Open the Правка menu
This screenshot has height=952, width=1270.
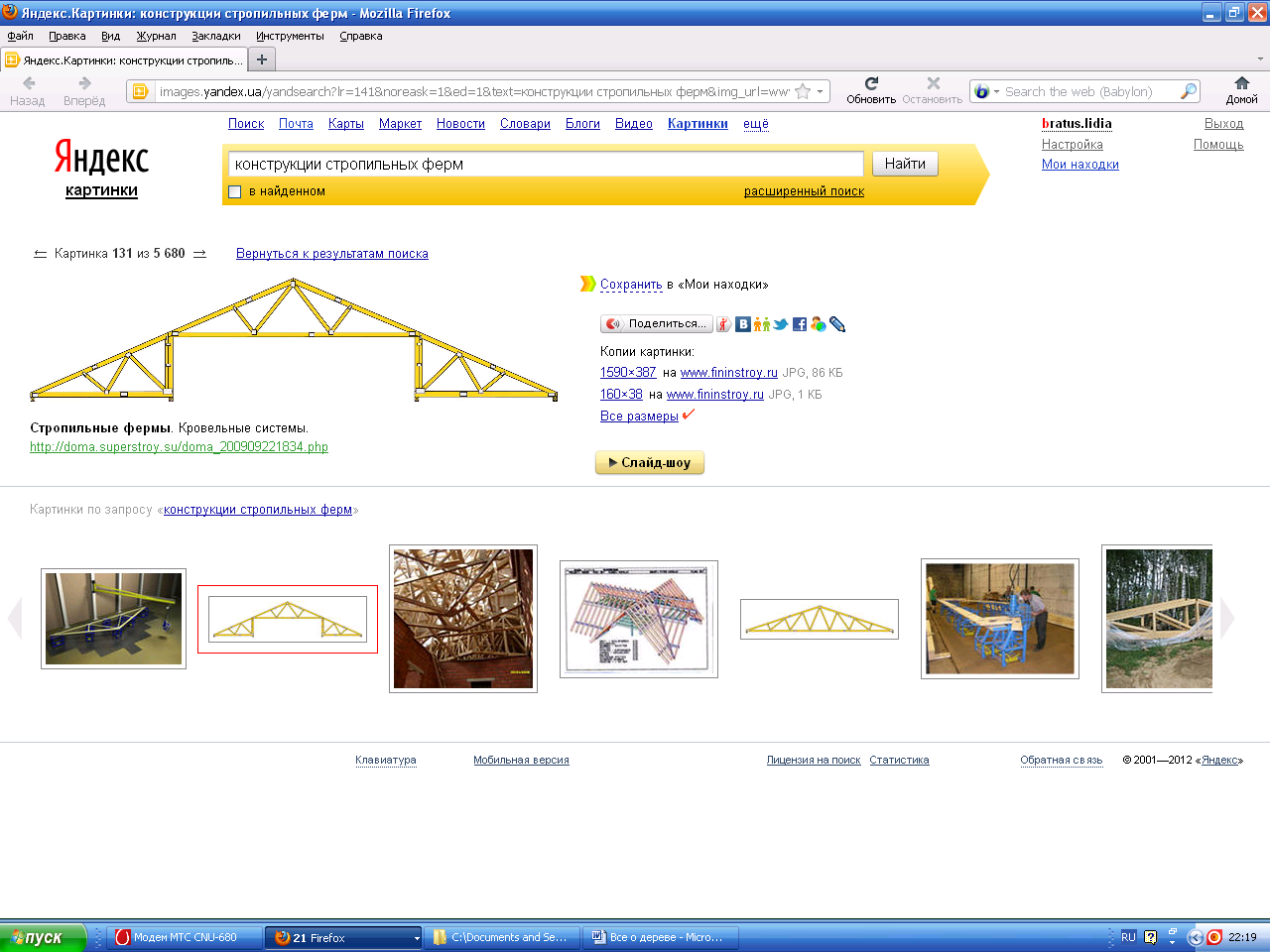pyautogui.click(x=66, y=36)
